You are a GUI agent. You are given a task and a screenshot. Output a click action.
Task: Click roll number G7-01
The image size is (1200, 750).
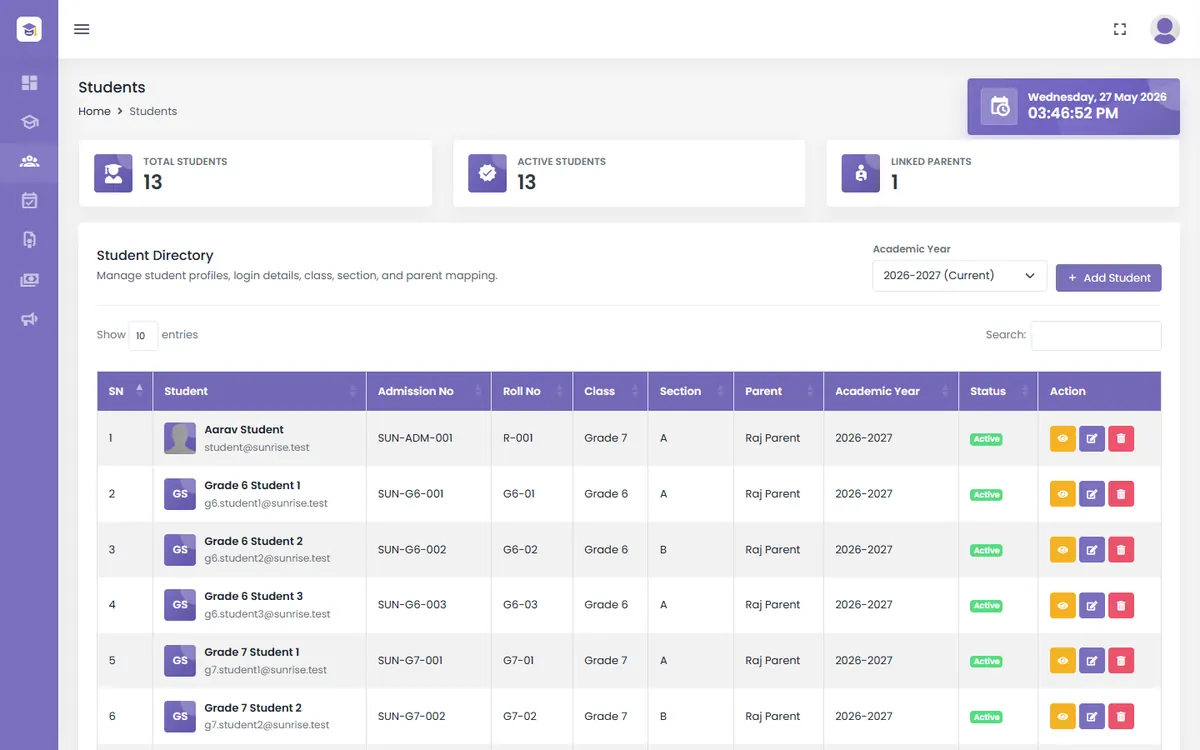point(519,661)
